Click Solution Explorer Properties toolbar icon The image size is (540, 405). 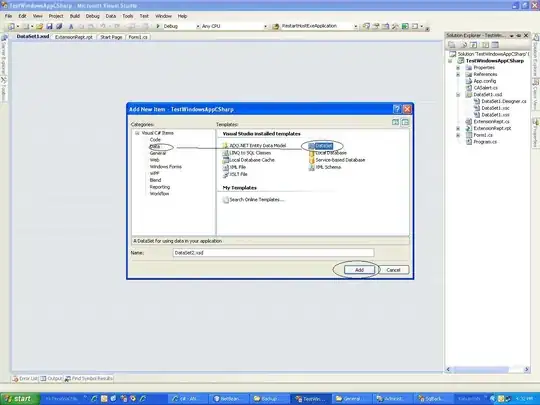pyautogui.click(x=451, y=45)
